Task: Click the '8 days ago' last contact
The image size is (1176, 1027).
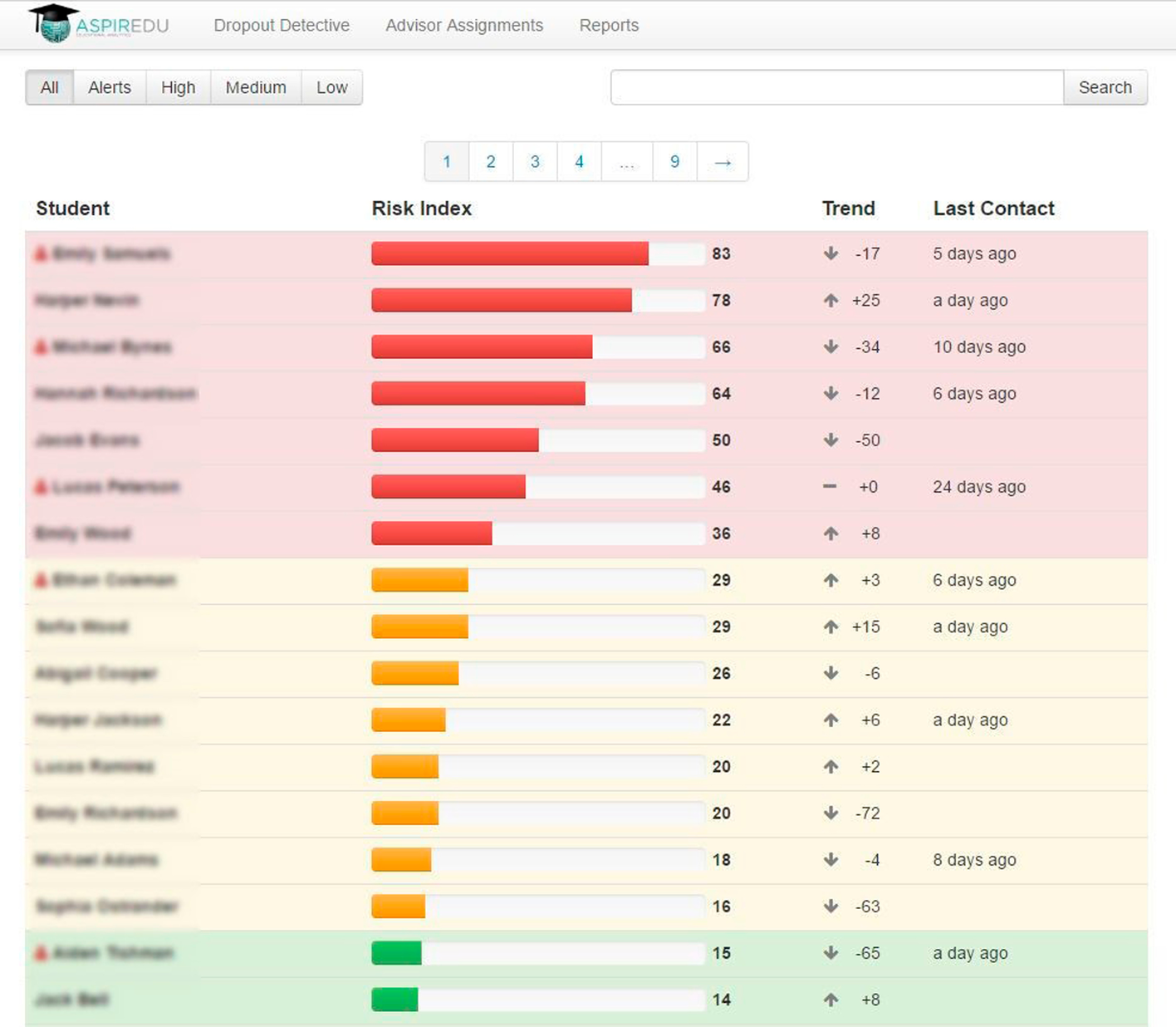Action: pyautogui.click(x=974, y=860)
